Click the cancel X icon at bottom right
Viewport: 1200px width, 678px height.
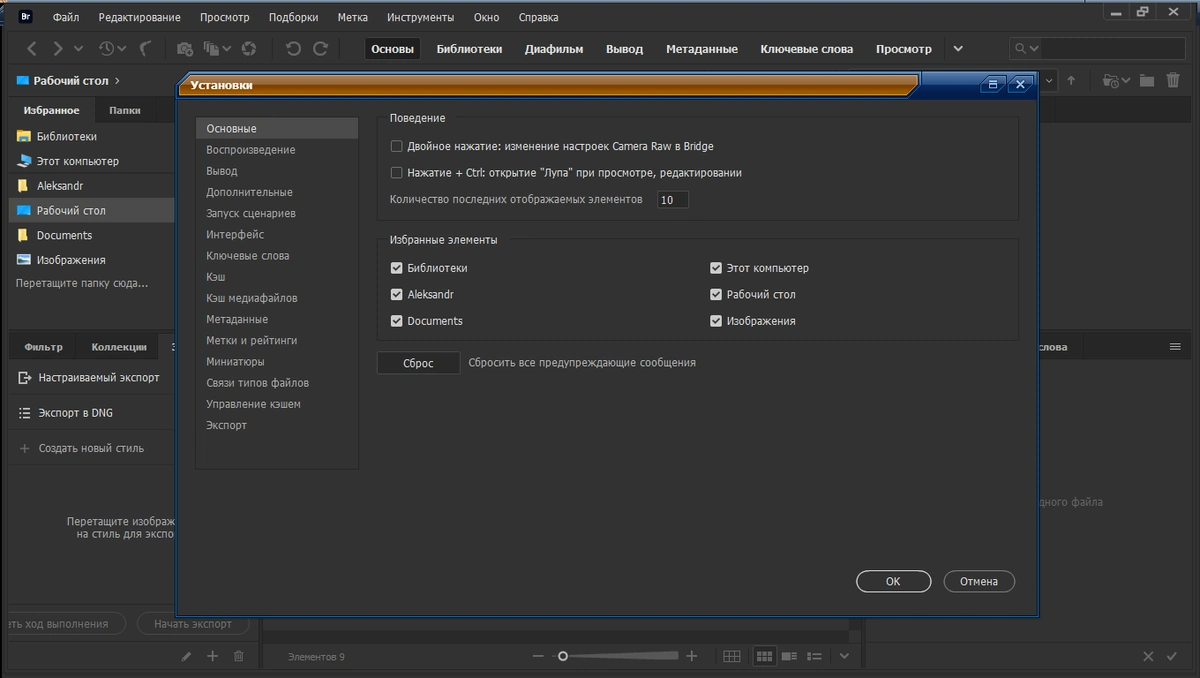point(1148,656)
